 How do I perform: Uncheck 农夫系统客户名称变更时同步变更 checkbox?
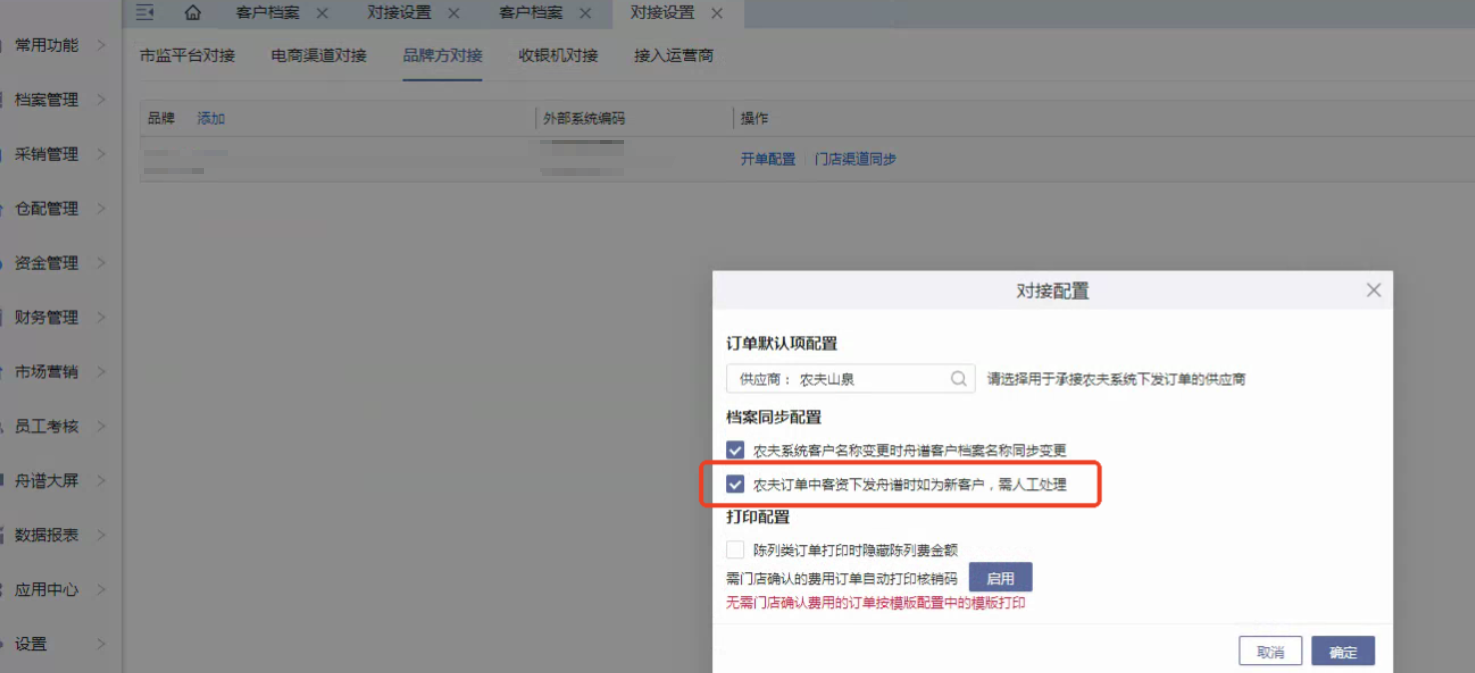click(x=735, y=450)
